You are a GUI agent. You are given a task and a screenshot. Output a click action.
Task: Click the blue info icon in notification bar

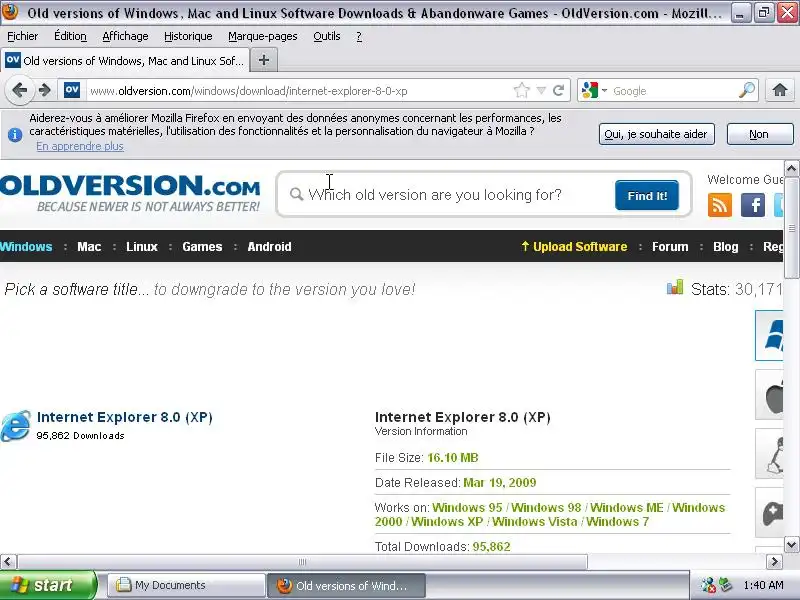coord(15,135)
